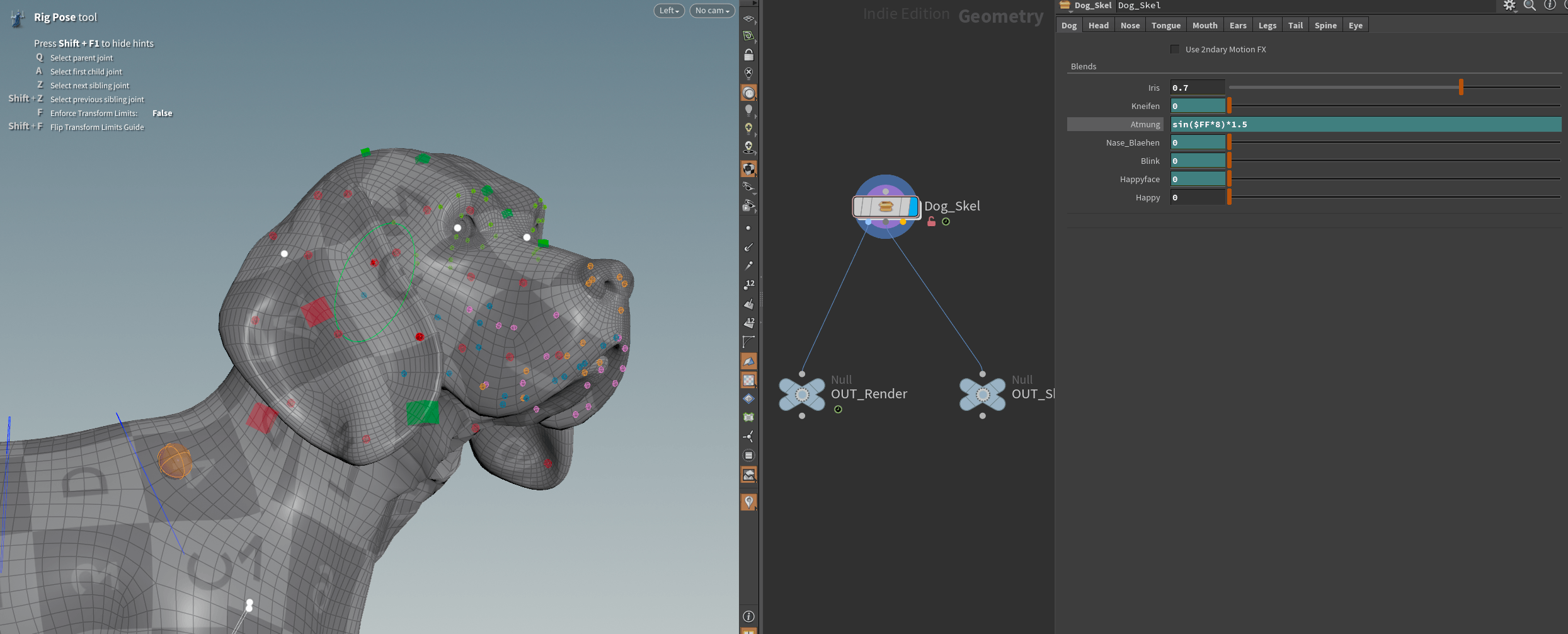
Task: Click the sunglasses display icon in viewport toolbar
Action: click(x=748, y=187)
